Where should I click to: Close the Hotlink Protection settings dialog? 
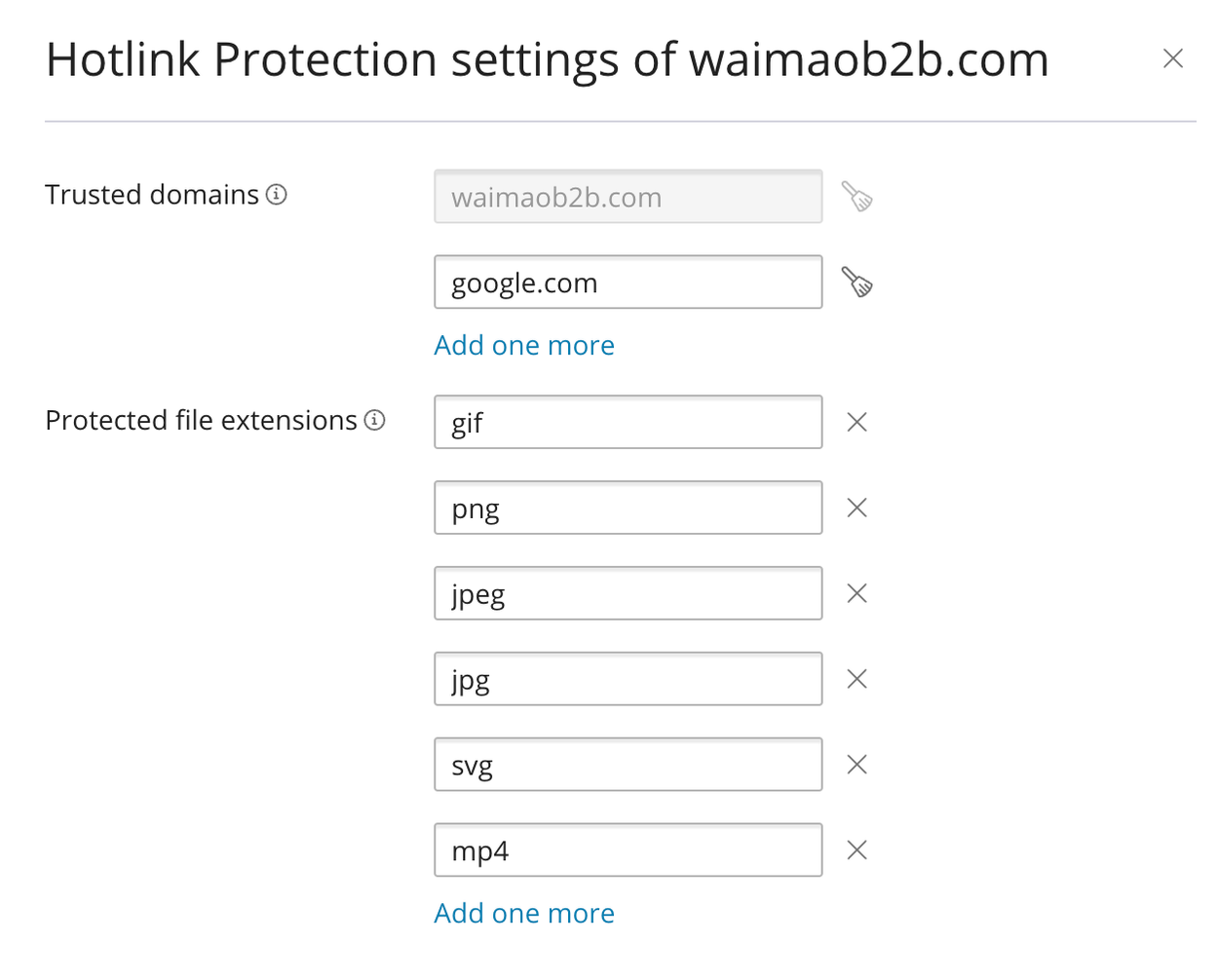pos(1173,58)
